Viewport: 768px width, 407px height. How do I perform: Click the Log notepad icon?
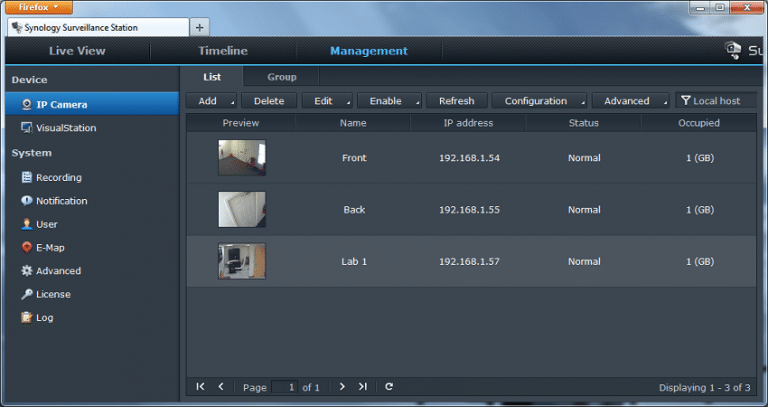tap(26, 317)
